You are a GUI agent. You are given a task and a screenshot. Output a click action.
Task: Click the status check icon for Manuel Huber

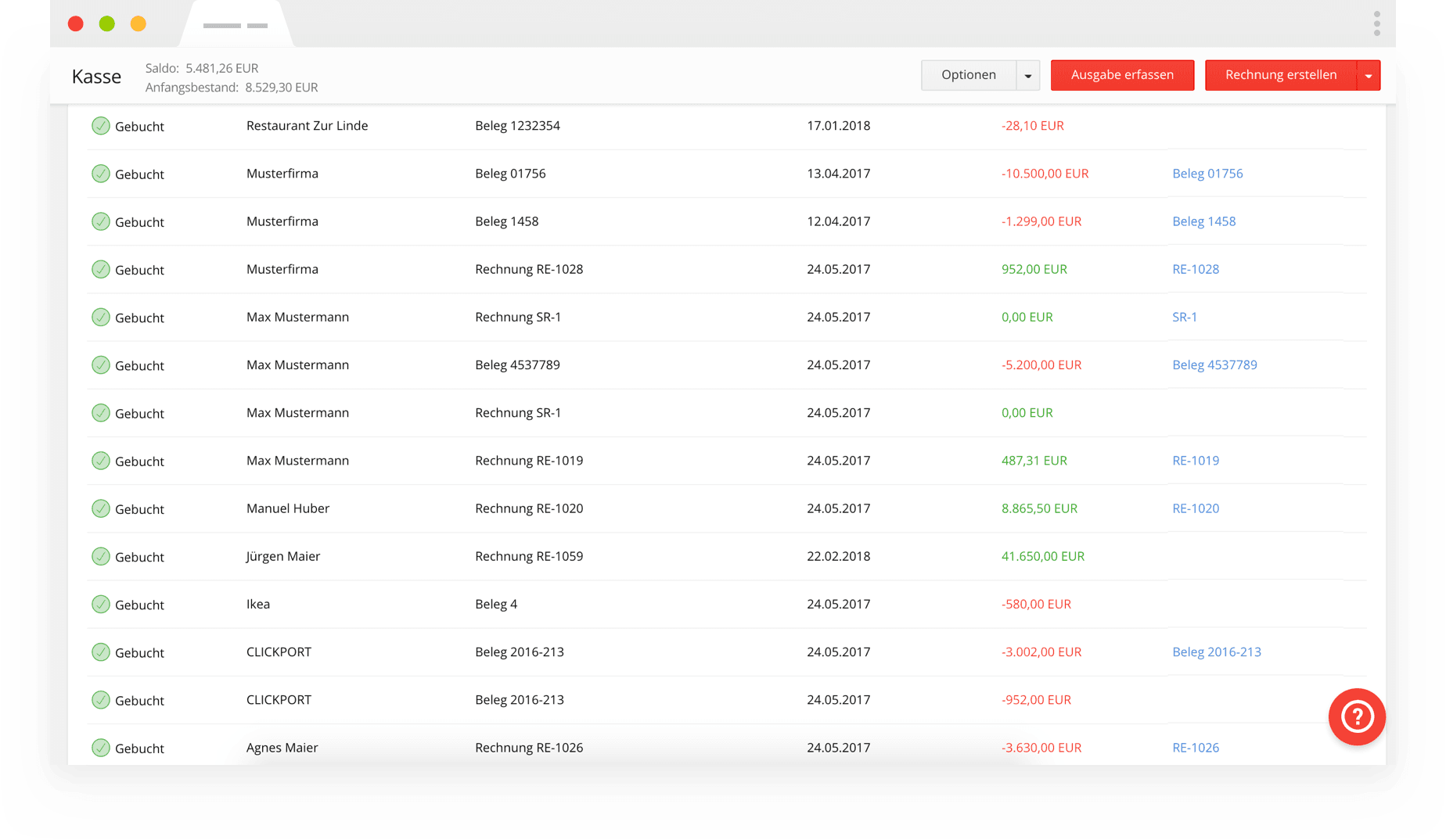pos(101,509)
